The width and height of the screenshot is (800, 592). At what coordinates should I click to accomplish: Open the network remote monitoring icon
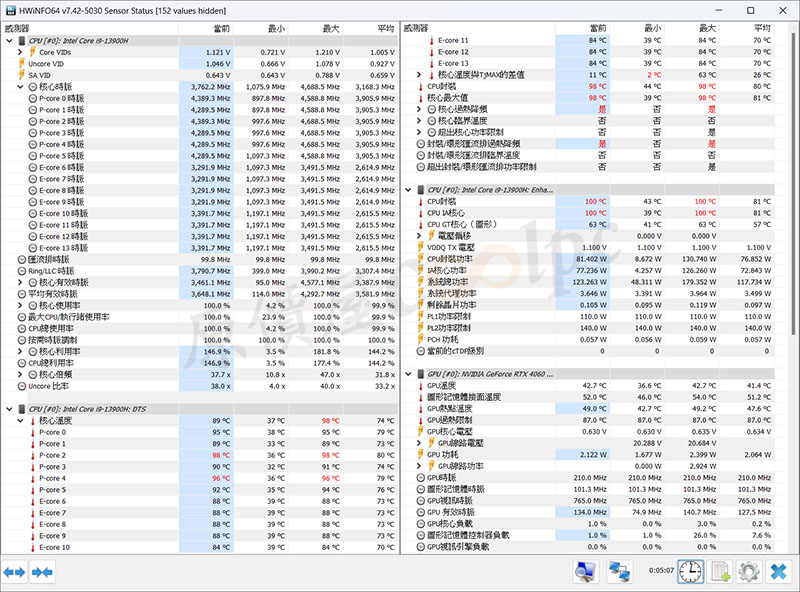[x=620, y=572]
